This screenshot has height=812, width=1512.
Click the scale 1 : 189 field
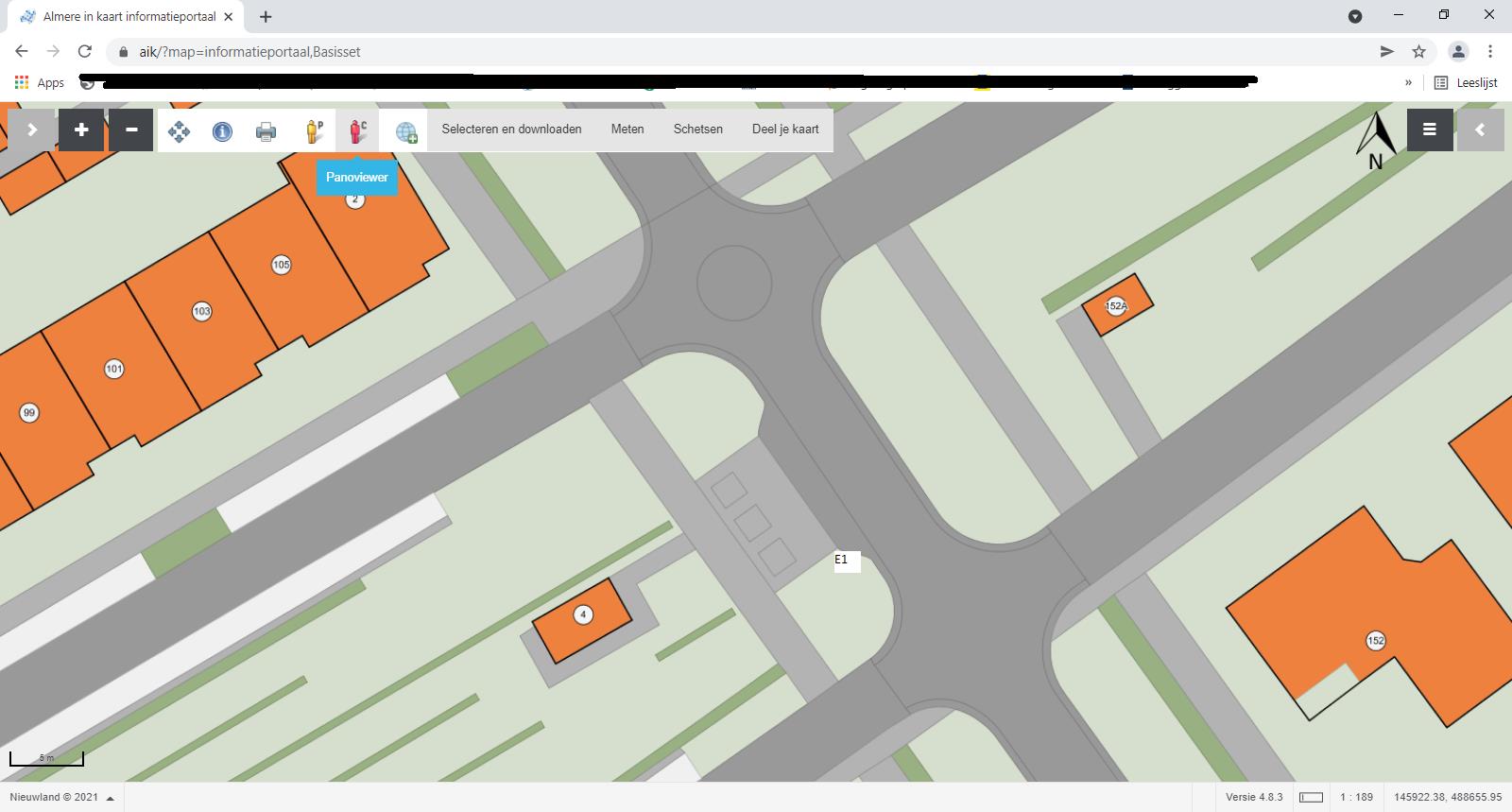(1356, 797)
